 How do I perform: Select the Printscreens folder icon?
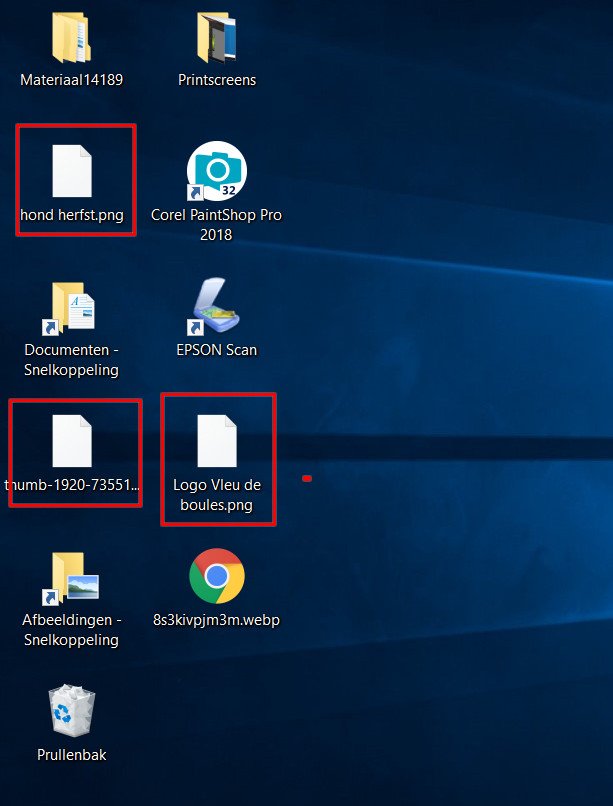[217, 37]
